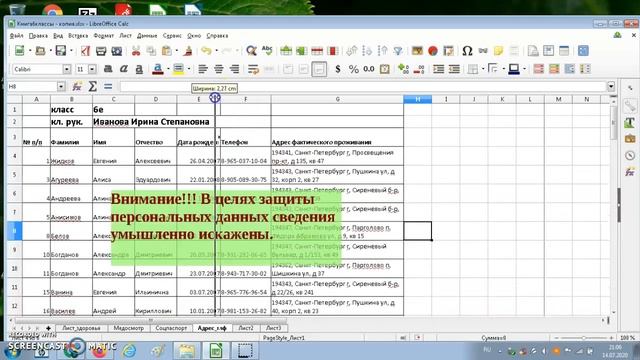The image size is (640, 360).
Task: Click the Sum sigma icon
Action: tap(93, 86)
